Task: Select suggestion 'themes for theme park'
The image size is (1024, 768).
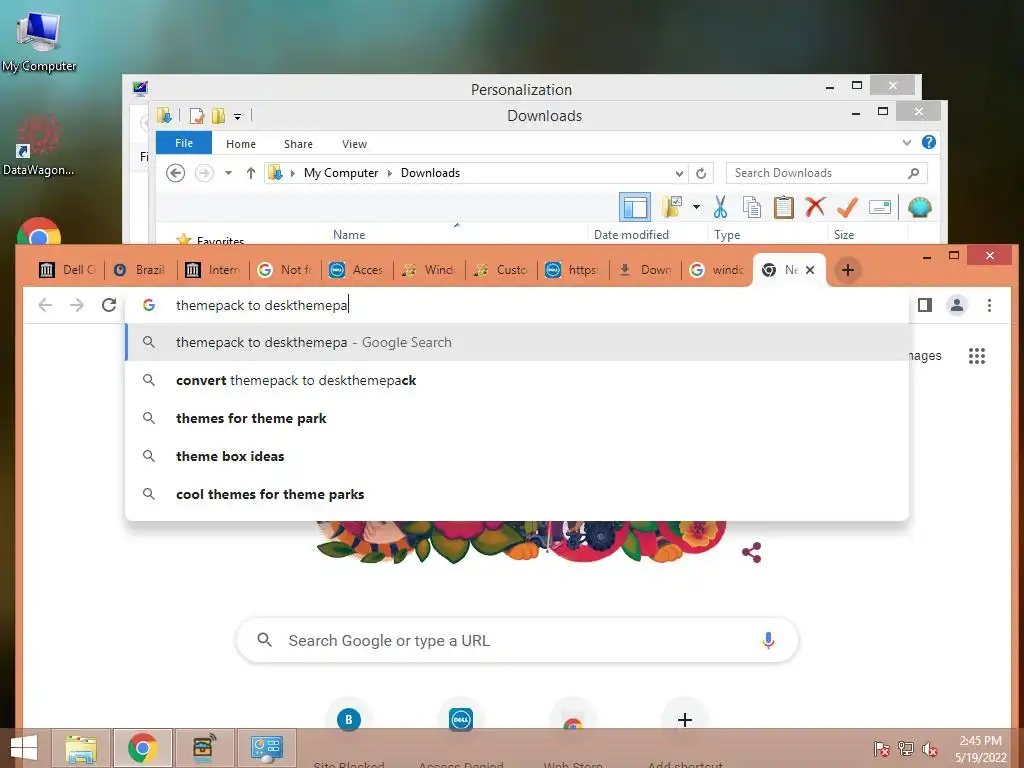Action: pos(517,418)
